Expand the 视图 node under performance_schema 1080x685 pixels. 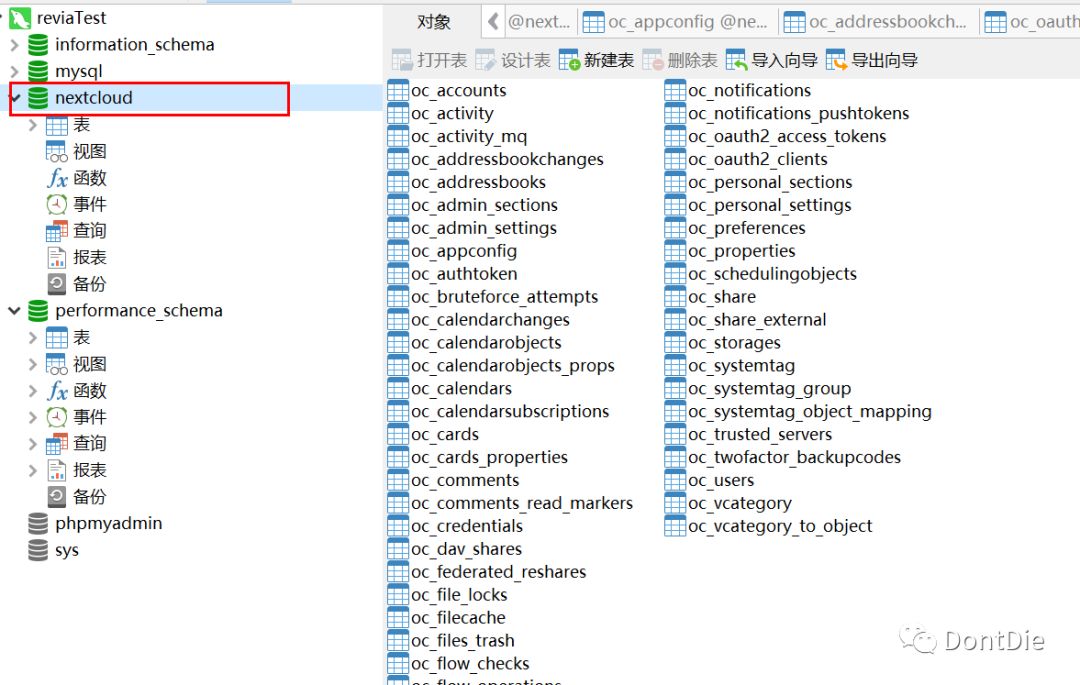point(32,364)
